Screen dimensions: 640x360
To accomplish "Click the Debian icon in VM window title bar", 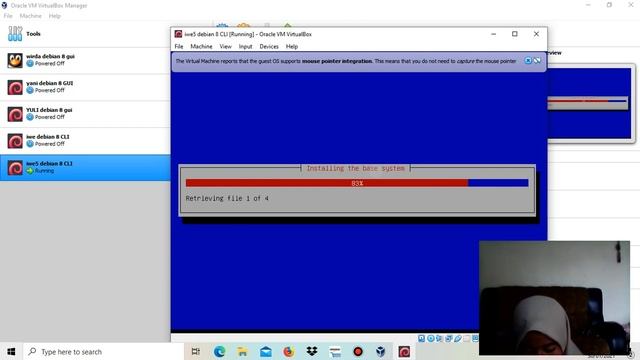I will pos(178,34).
